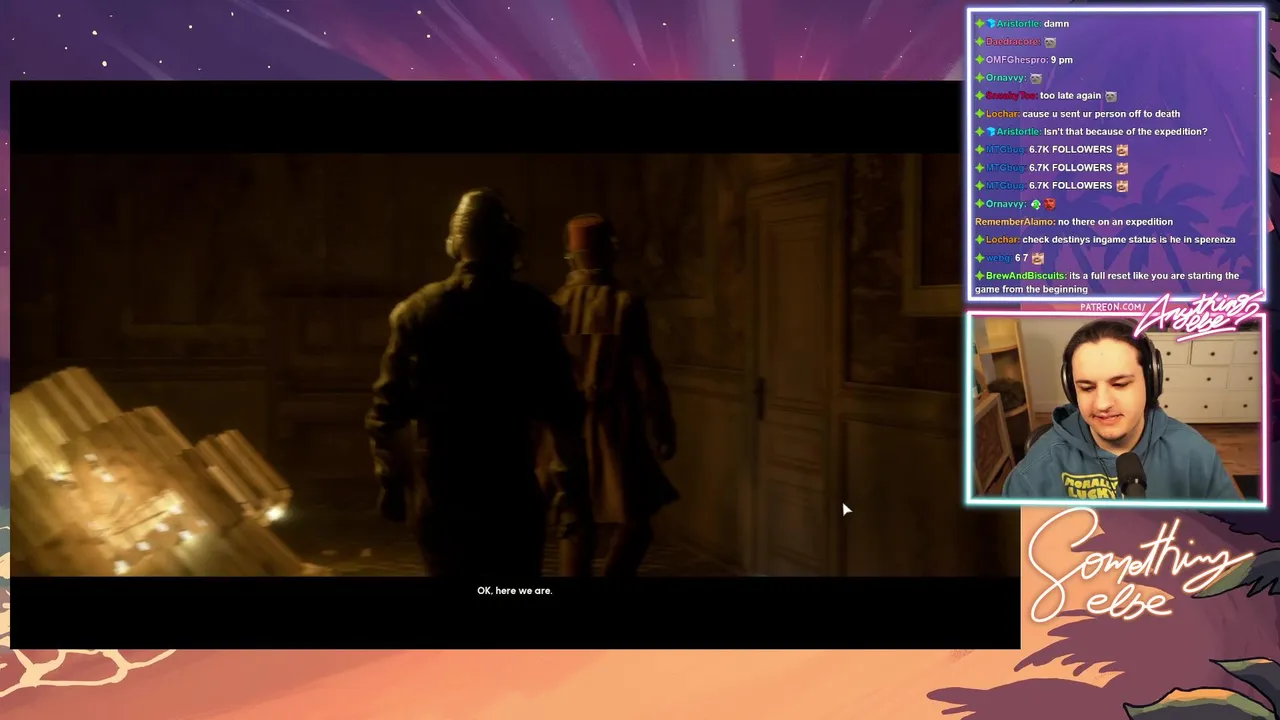This screenshot has height=720, width=1280.
Task: Click the green badge beside OMFGhespro
Action: coord(980,59)
